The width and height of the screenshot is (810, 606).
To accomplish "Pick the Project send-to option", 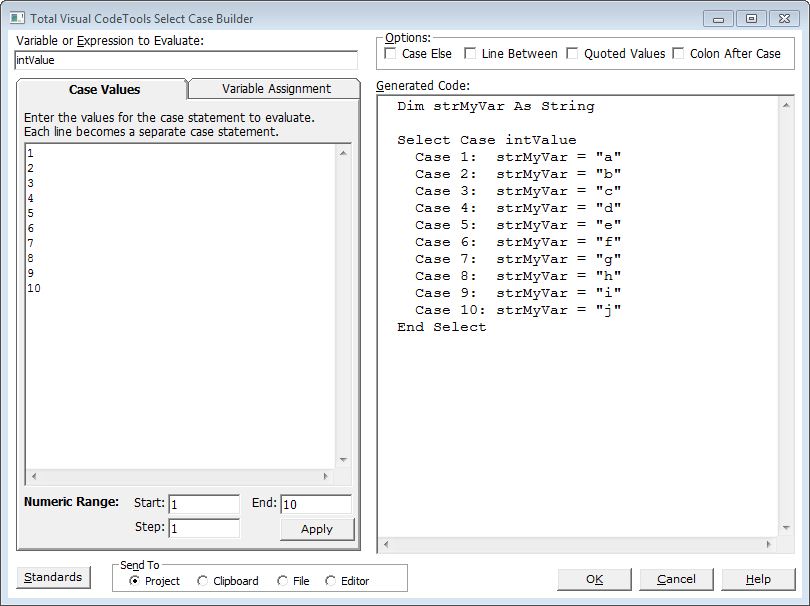I will tap(135, 581).
